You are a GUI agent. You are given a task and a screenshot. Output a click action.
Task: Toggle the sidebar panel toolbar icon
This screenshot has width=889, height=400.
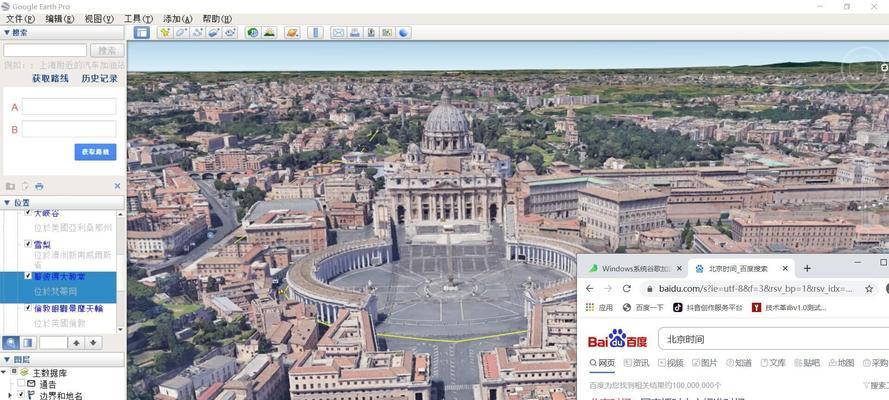[142, 33]
